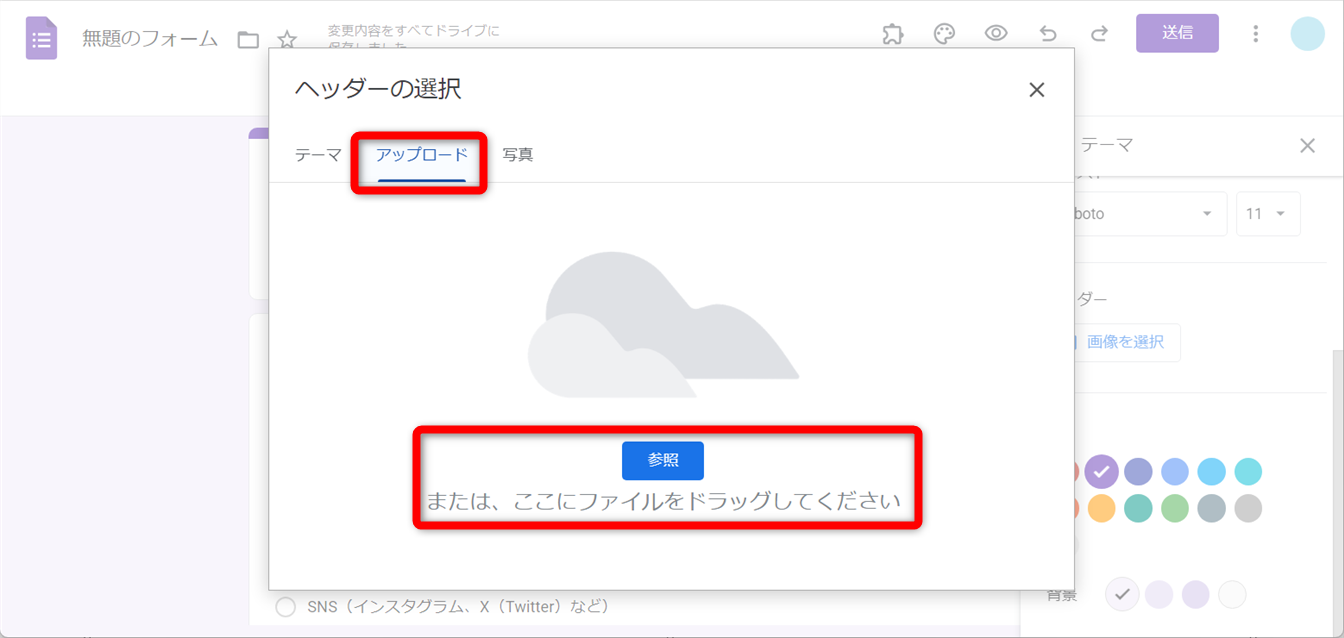Select the SNS radio button option
1344x638 pixels.
pos(286,607)
